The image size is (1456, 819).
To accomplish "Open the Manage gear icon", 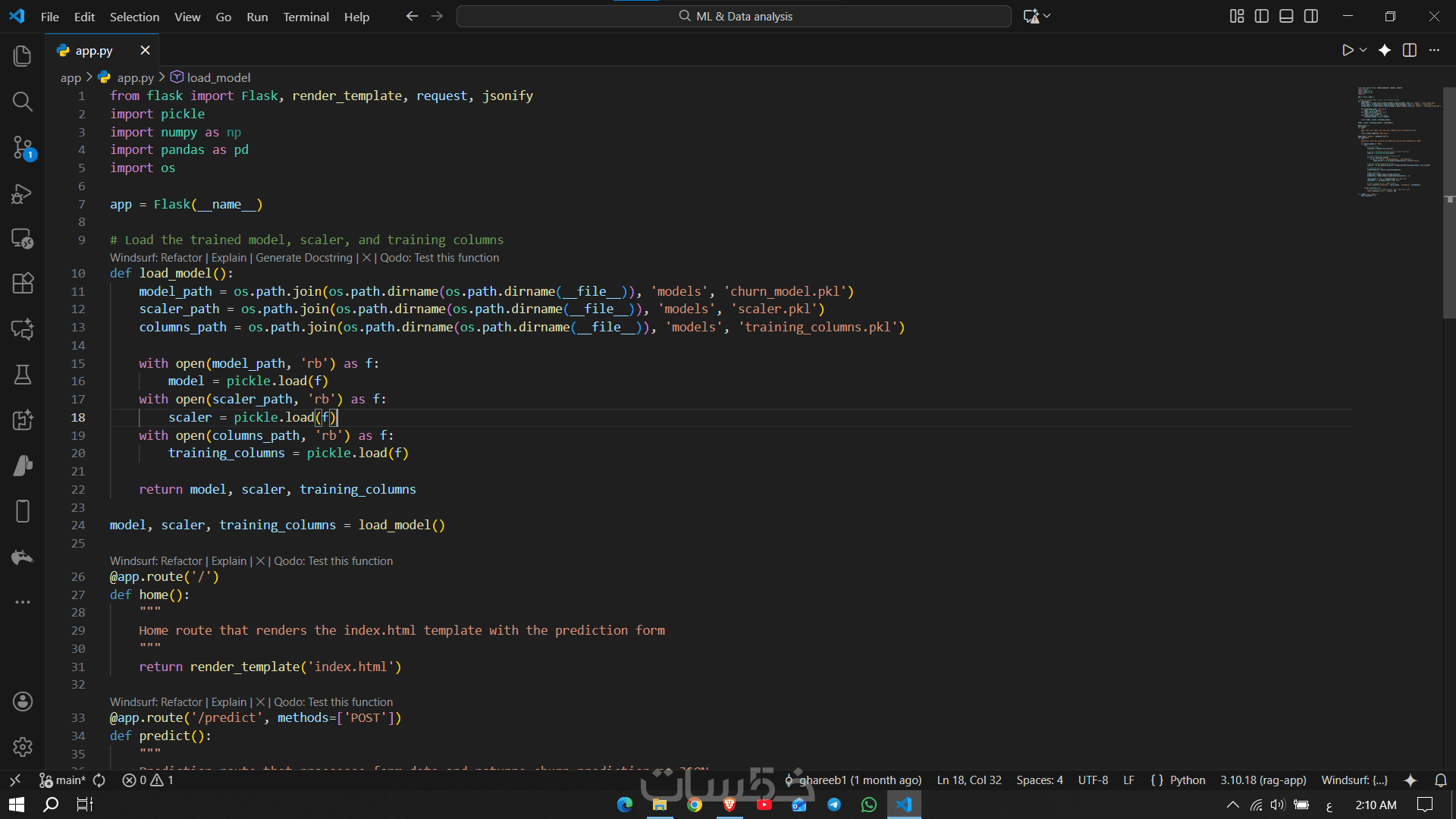I will click(x=23, y=747).
